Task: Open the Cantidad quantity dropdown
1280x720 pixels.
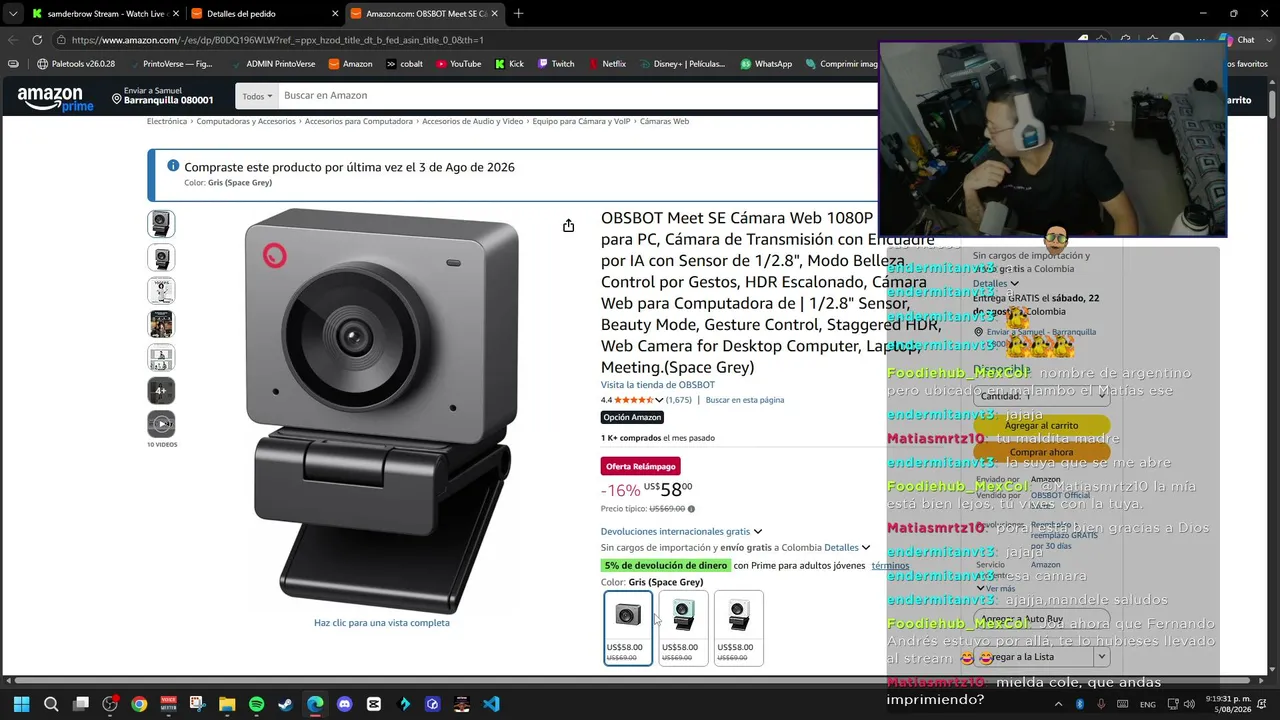Action: 1040,396
